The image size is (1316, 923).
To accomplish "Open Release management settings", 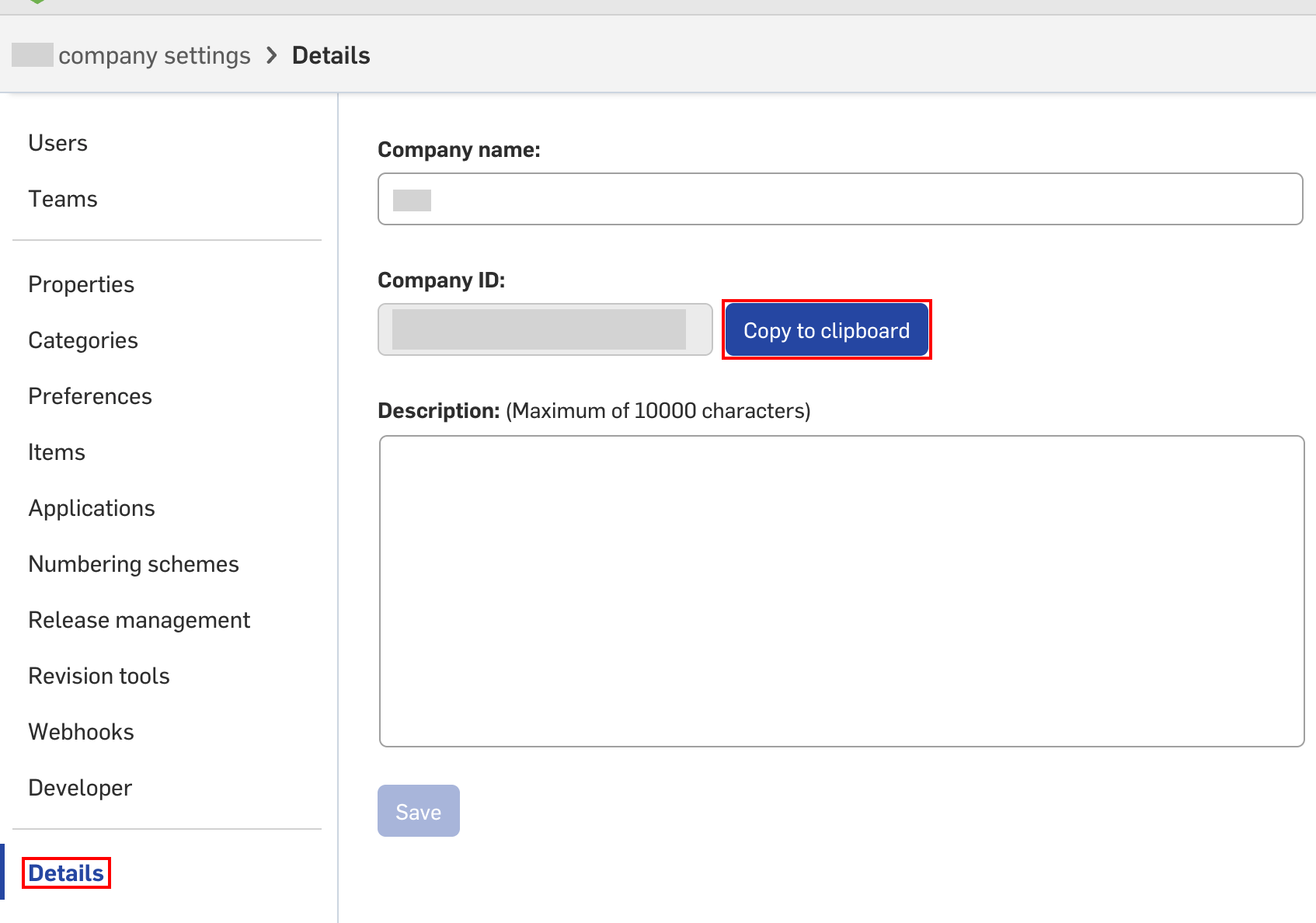I will (x=139, y=620).
